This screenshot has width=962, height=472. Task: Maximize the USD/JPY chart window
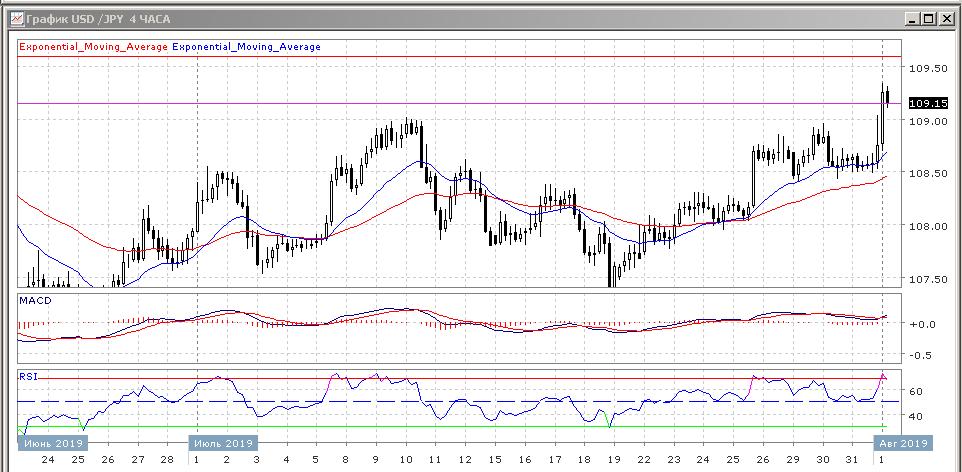(929, 19)
